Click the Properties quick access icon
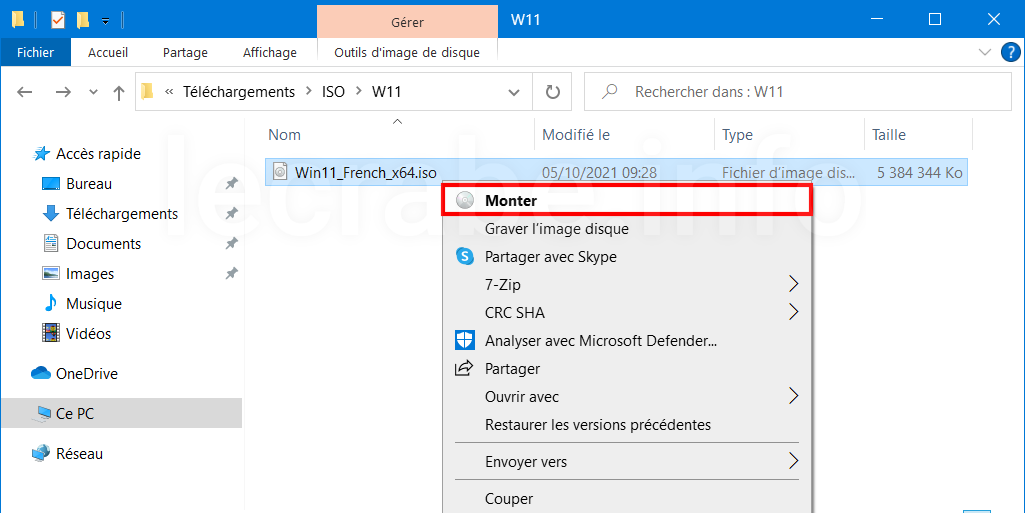 point(58,20)
